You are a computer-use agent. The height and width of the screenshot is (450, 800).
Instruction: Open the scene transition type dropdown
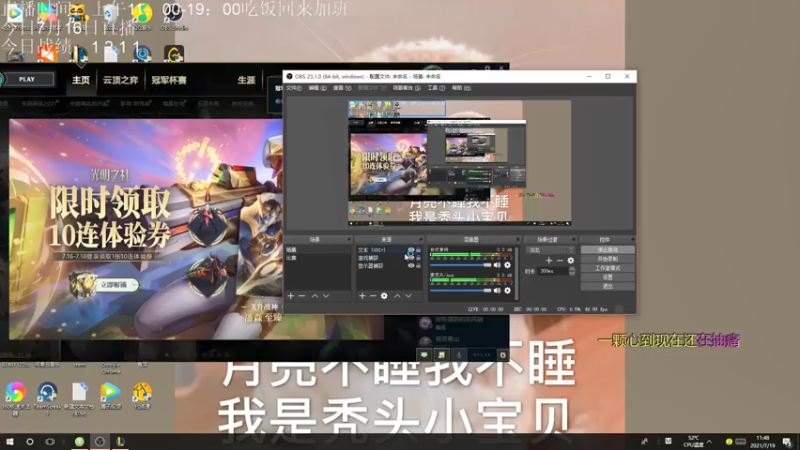pyautogui.click(x=550, y=250)
